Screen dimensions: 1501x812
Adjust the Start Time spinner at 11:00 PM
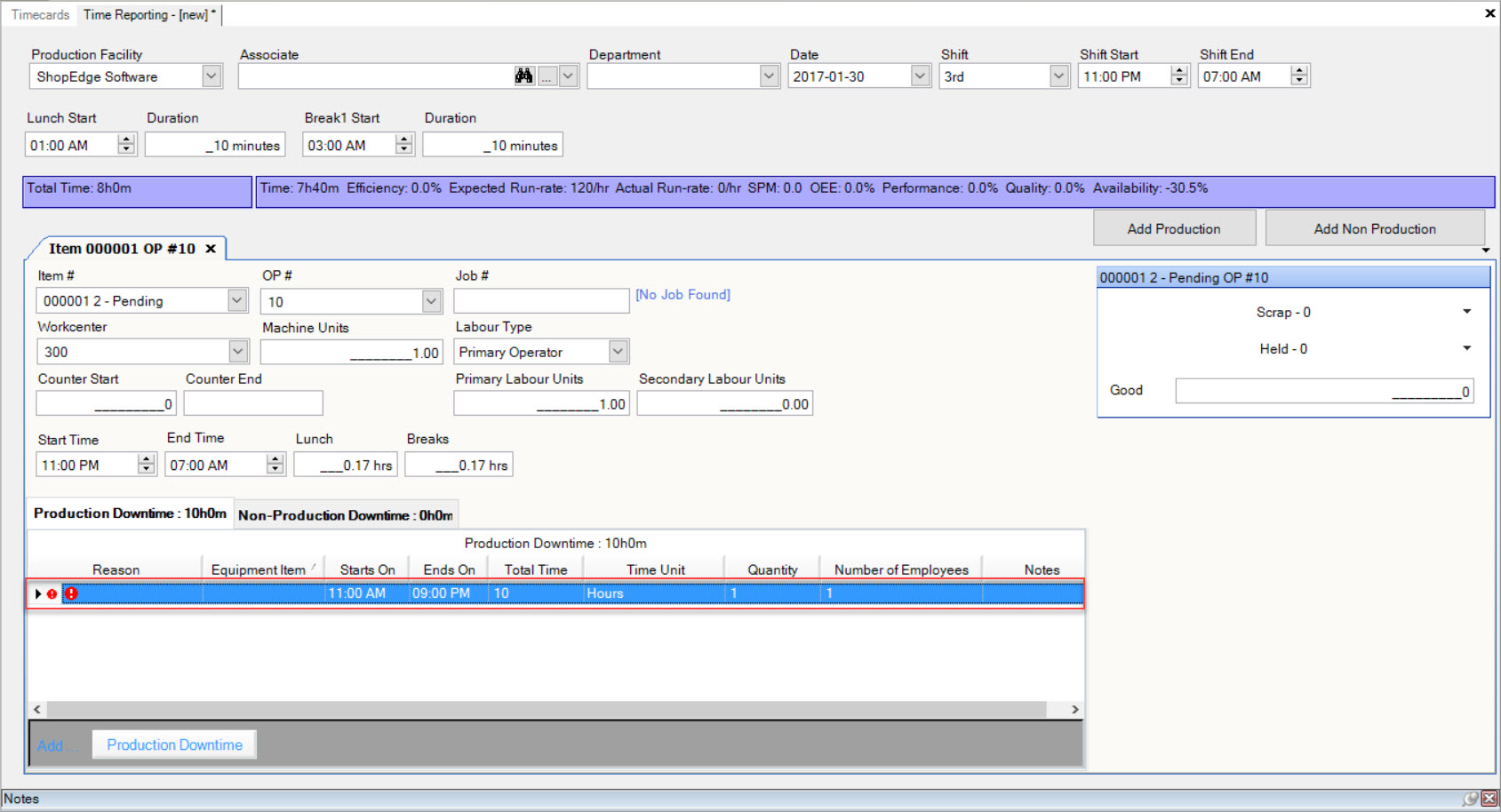(x=147, y=465)
